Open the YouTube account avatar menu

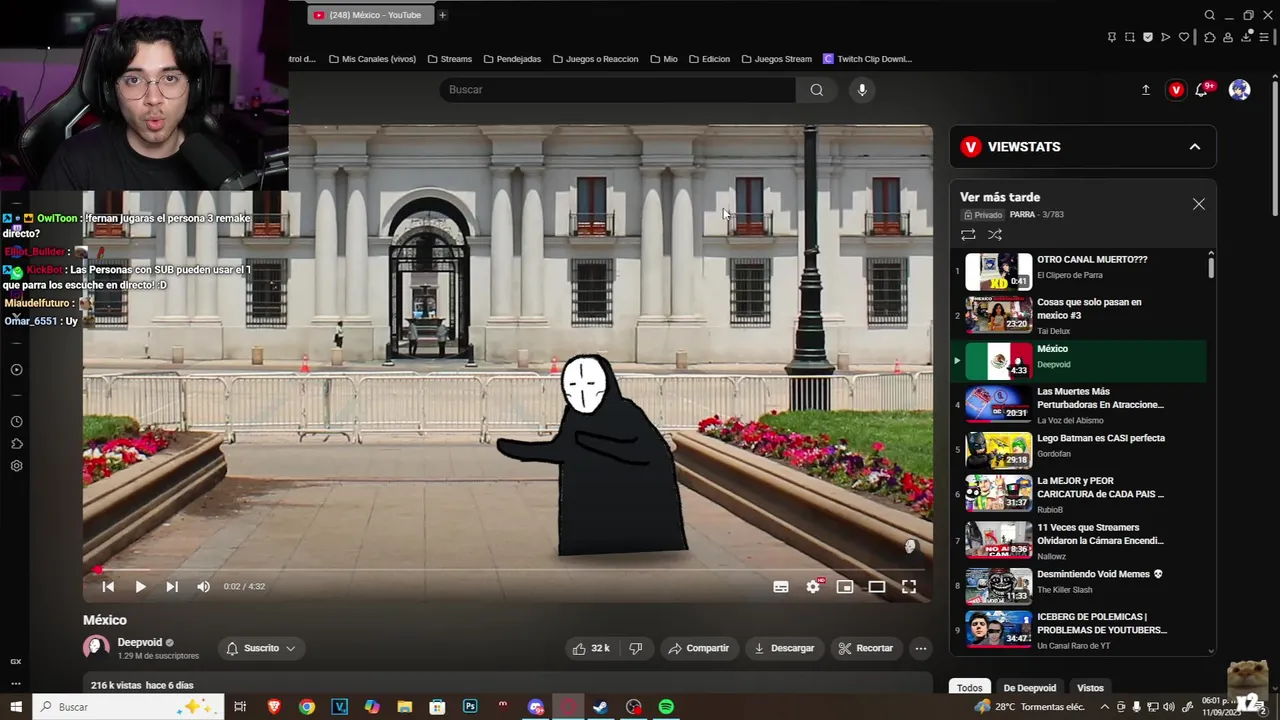coord(1240,90)
